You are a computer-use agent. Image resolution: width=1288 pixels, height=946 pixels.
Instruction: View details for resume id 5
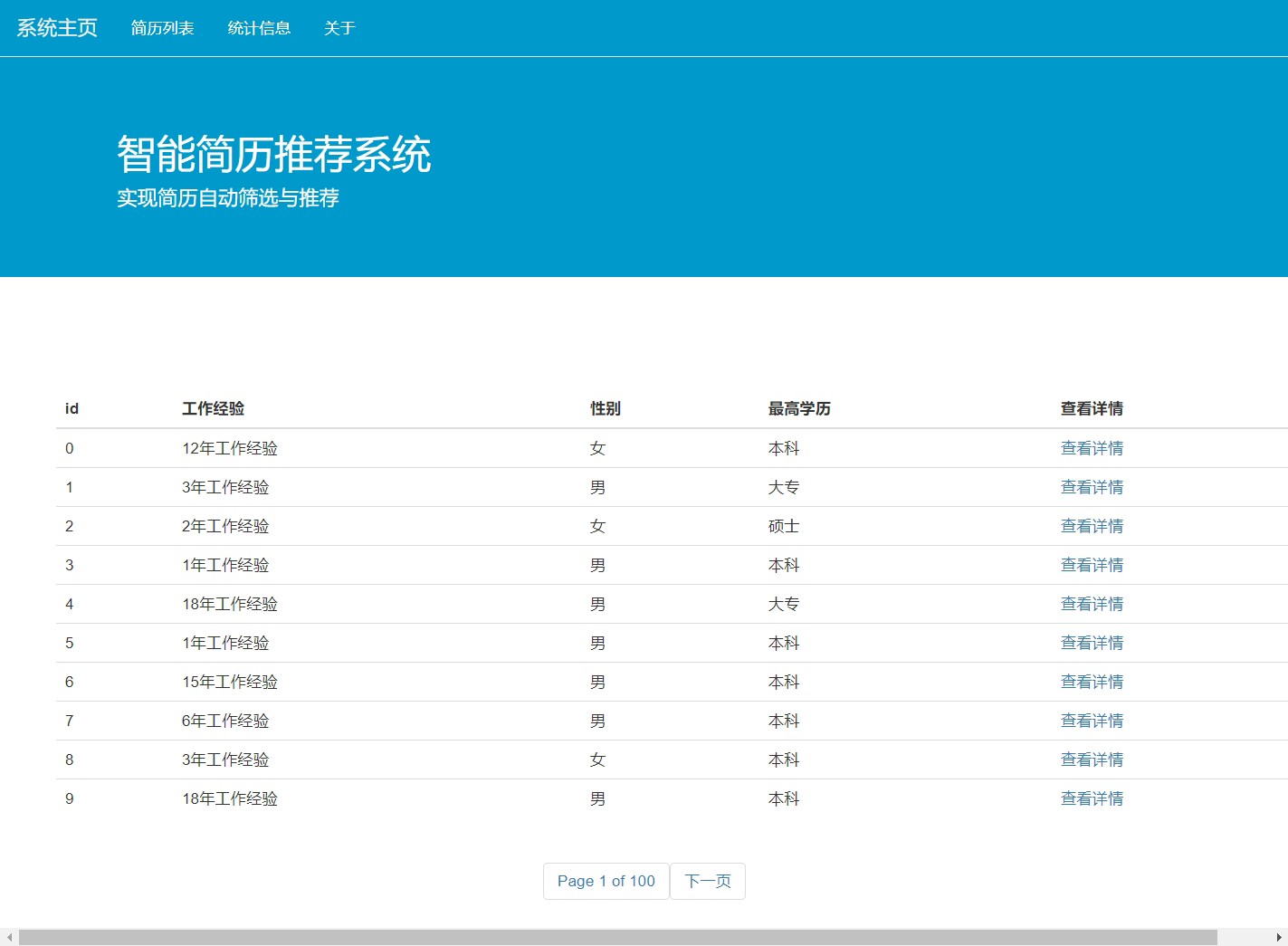[x=1092, y=643]
